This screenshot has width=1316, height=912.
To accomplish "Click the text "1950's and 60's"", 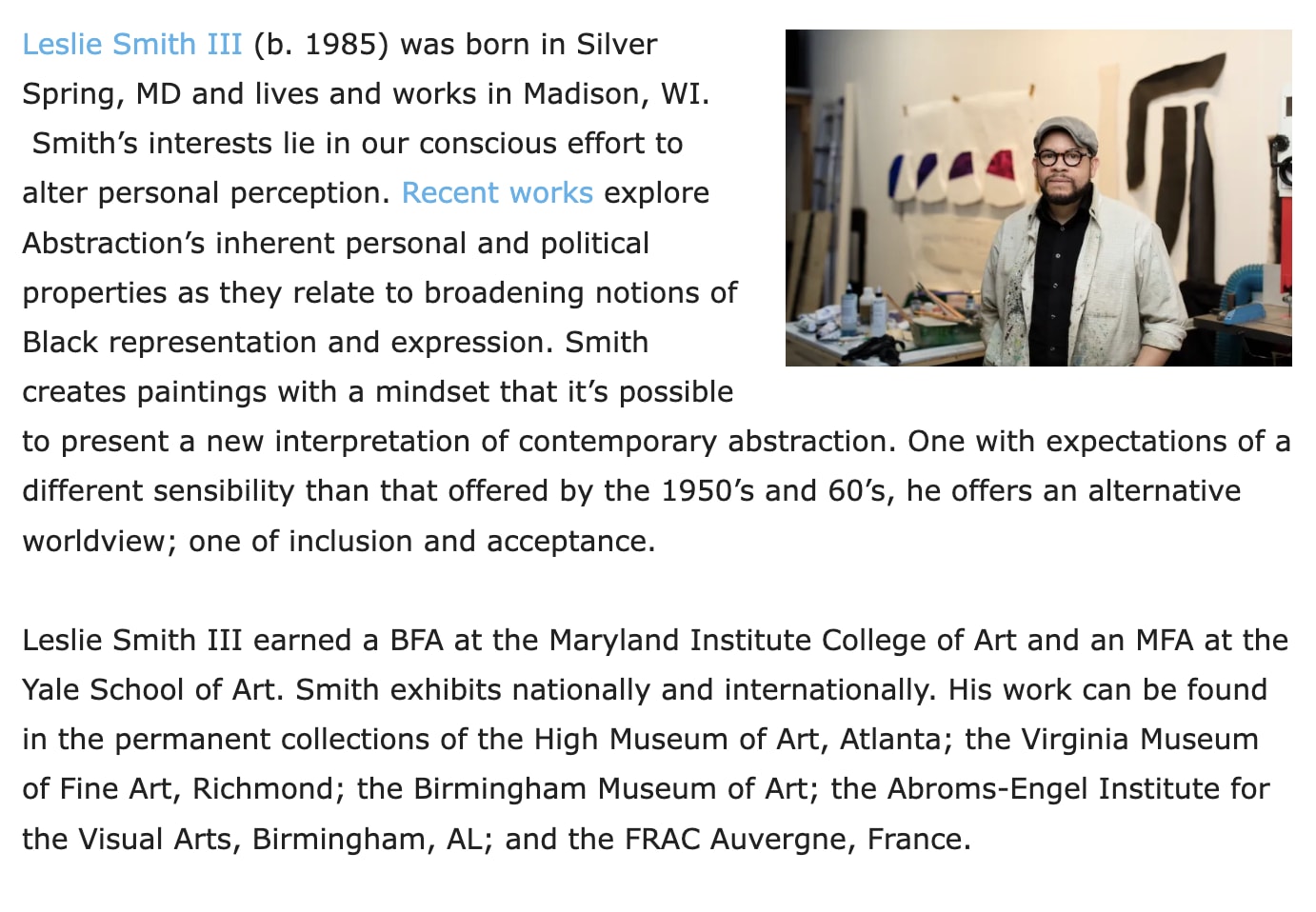I will tap(777, 491).
